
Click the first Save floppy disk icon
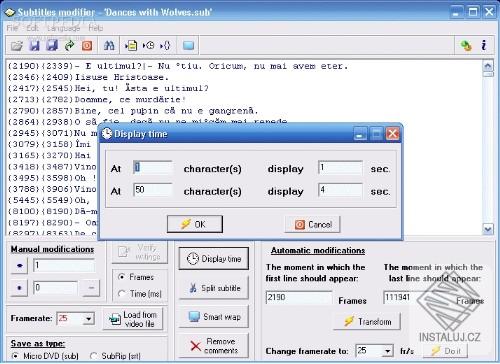click(x=34, y=45)
